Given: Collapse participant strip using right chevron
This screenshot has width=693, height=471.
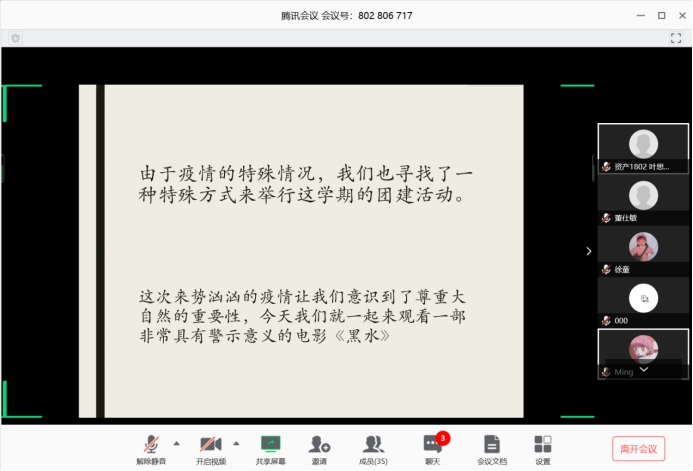Looking at the screenshot, I should (x=589, y=251).
